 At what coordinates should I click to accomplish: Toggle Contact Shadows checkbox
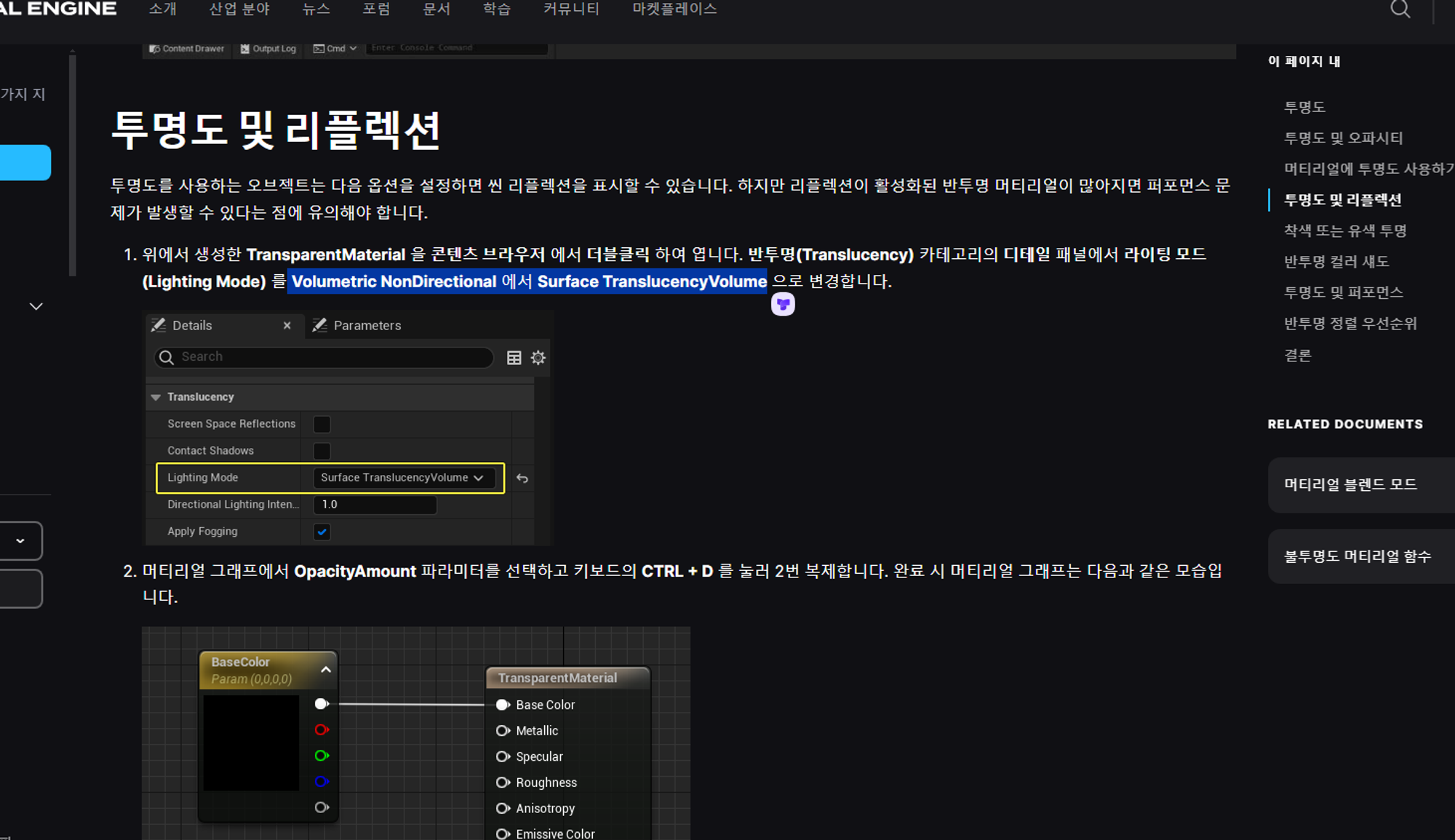coord(322,451)
